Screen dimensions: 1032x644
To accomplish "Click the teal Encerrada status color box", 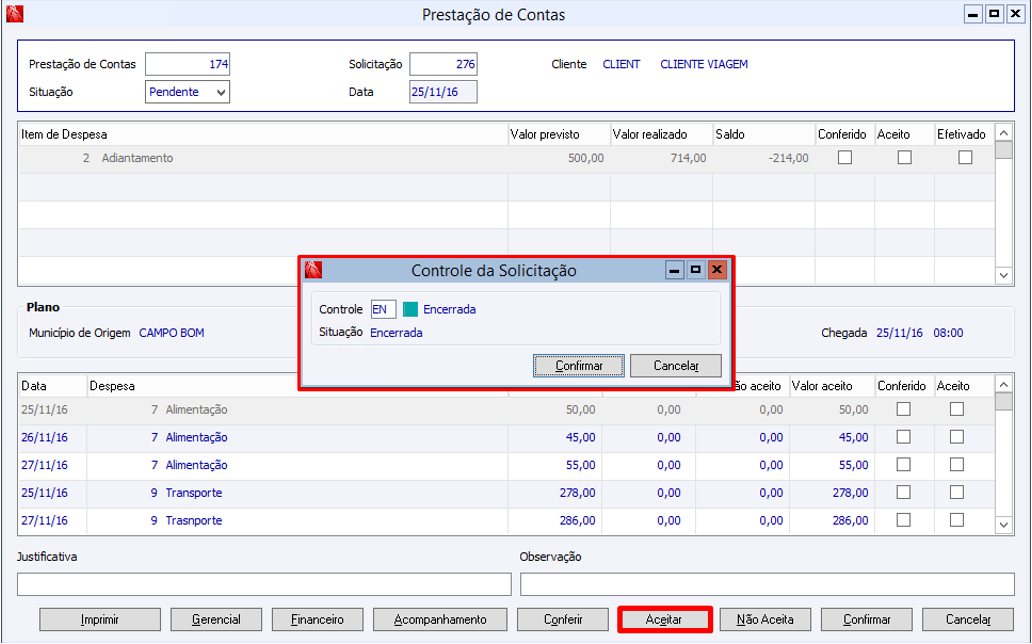I will pos(410,309).
